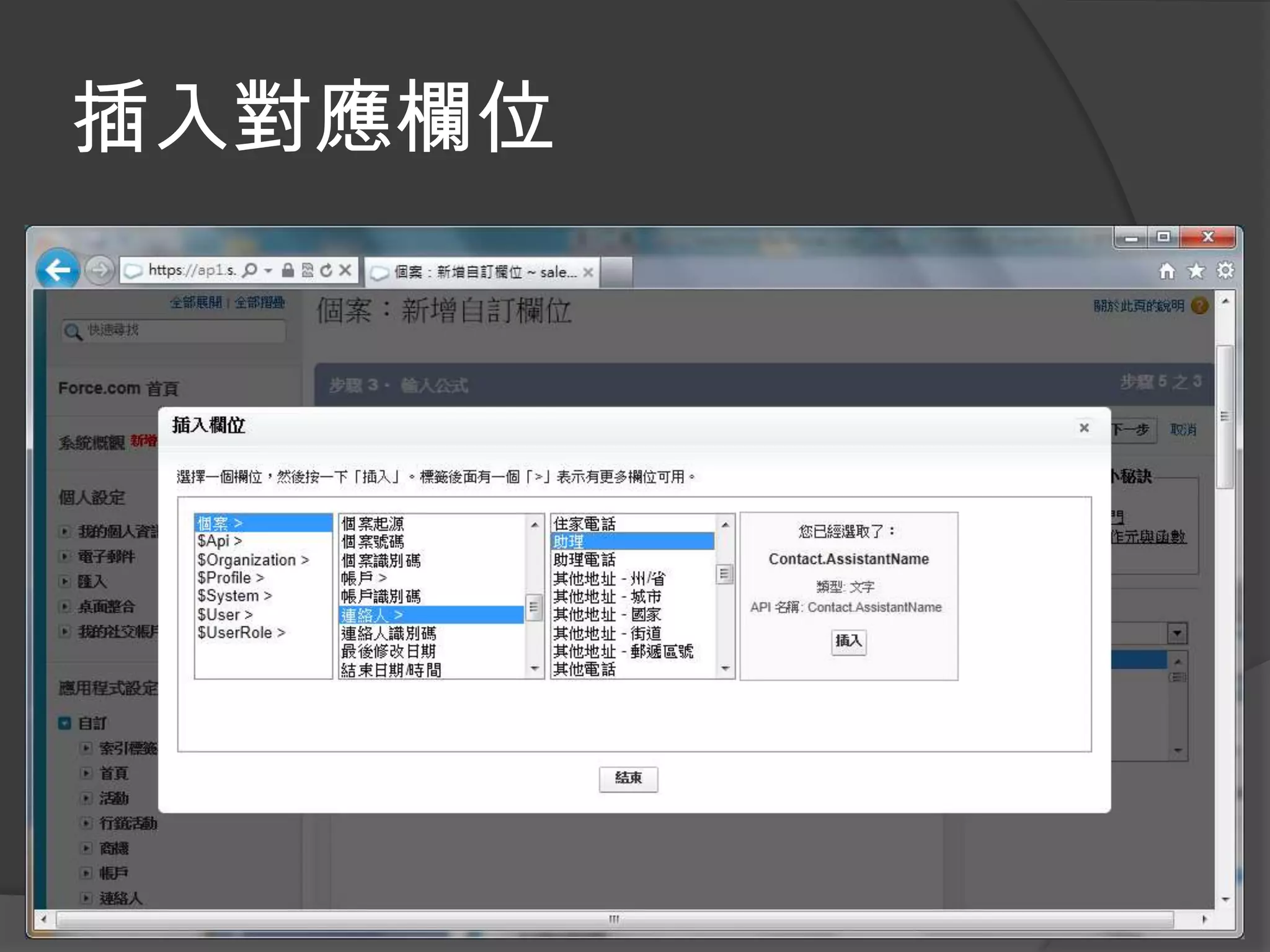Viewport: 1270px width, 952px height.
Task: Select 其他地址 - 街道 in third list
Action: [x=633, y=633]
